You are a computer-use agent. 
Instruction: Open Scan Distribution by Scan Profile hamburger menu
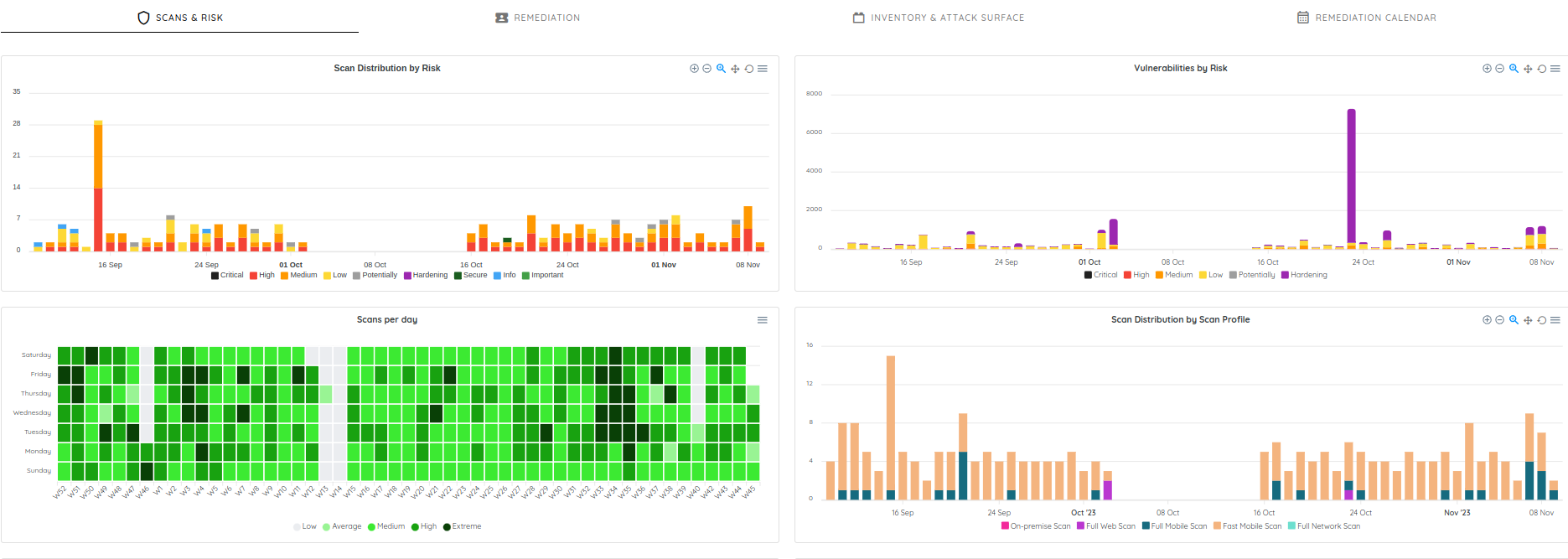(1555, 320)
